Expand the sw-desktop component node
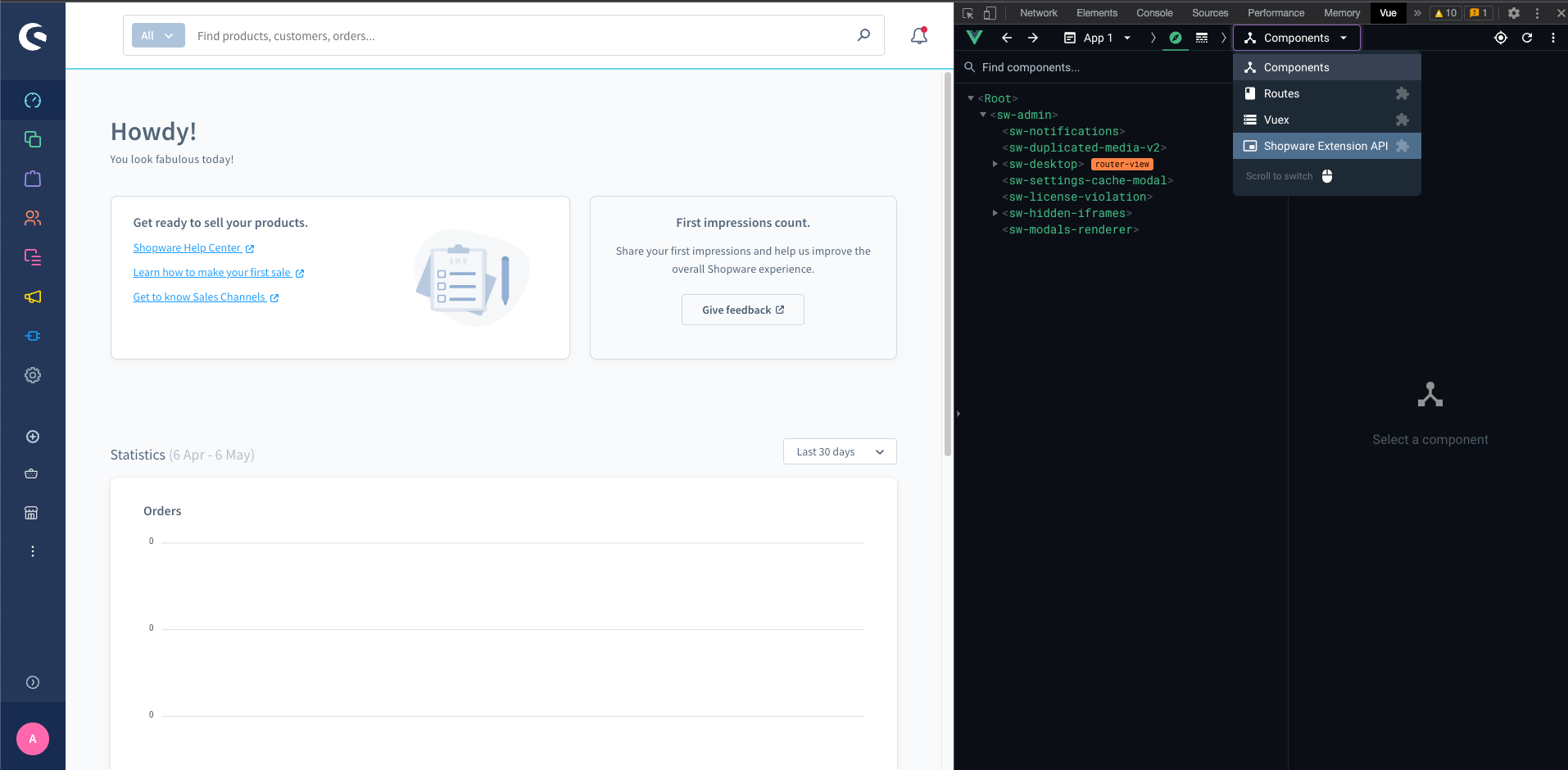 click(995, 164)
